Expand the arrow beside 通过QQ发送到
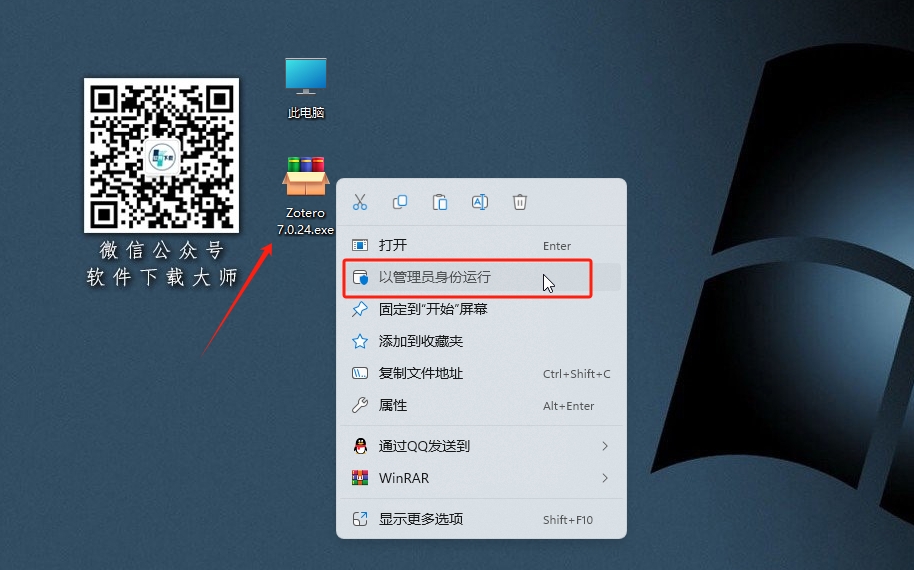This screenshot has height=570, width=914. click(x=605, y=446)
